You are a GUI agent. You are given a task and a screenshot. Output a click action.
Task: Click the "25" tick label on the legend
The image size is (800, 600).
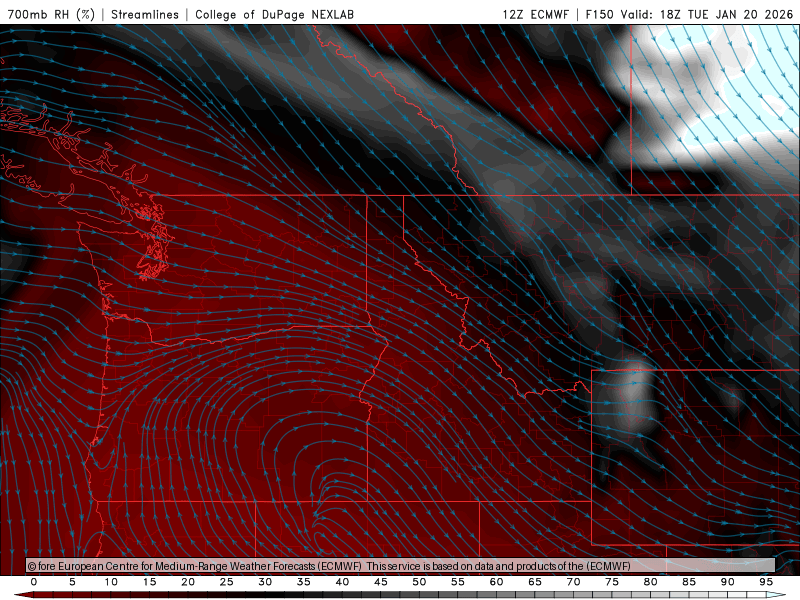coord(227,582)
